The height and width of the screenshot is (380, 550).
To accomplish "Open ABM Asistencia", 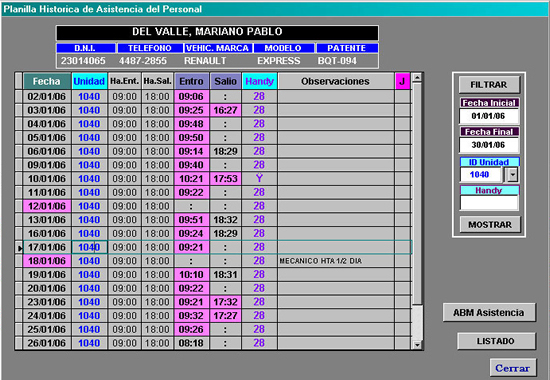I will (489, 312).
